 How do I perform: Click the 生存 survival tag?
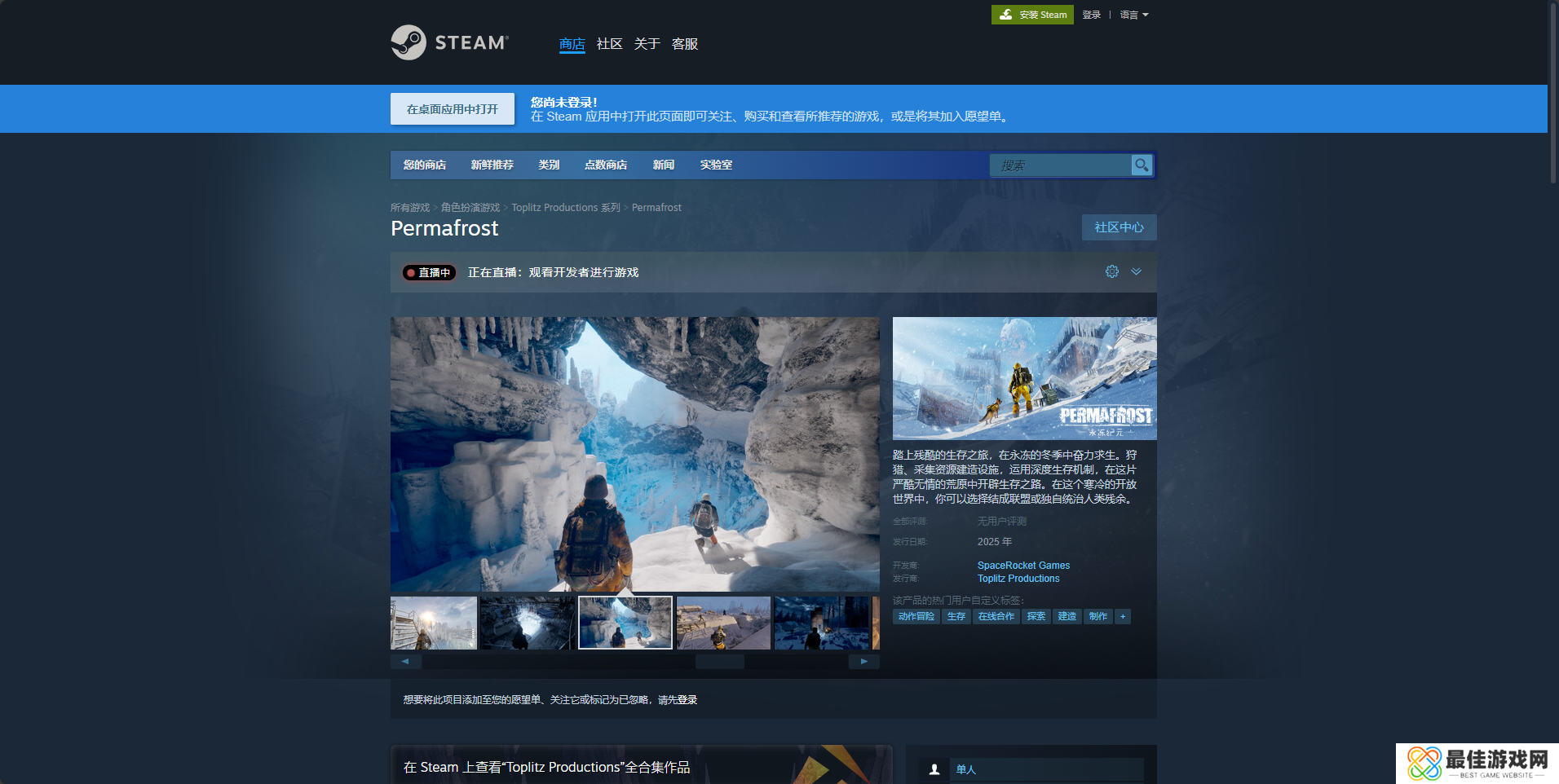coord(956,617)
